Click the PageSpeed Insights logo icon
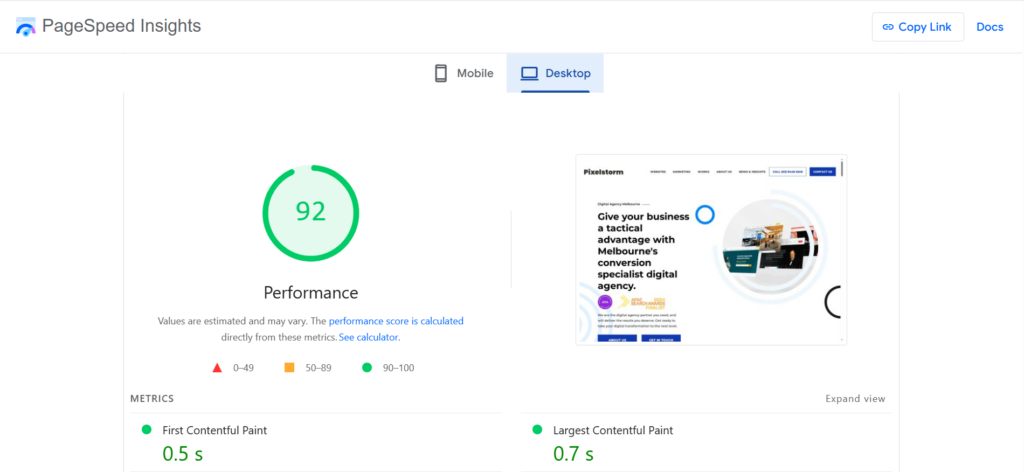The image size is (1024, 472). click(x=25, y=27)
